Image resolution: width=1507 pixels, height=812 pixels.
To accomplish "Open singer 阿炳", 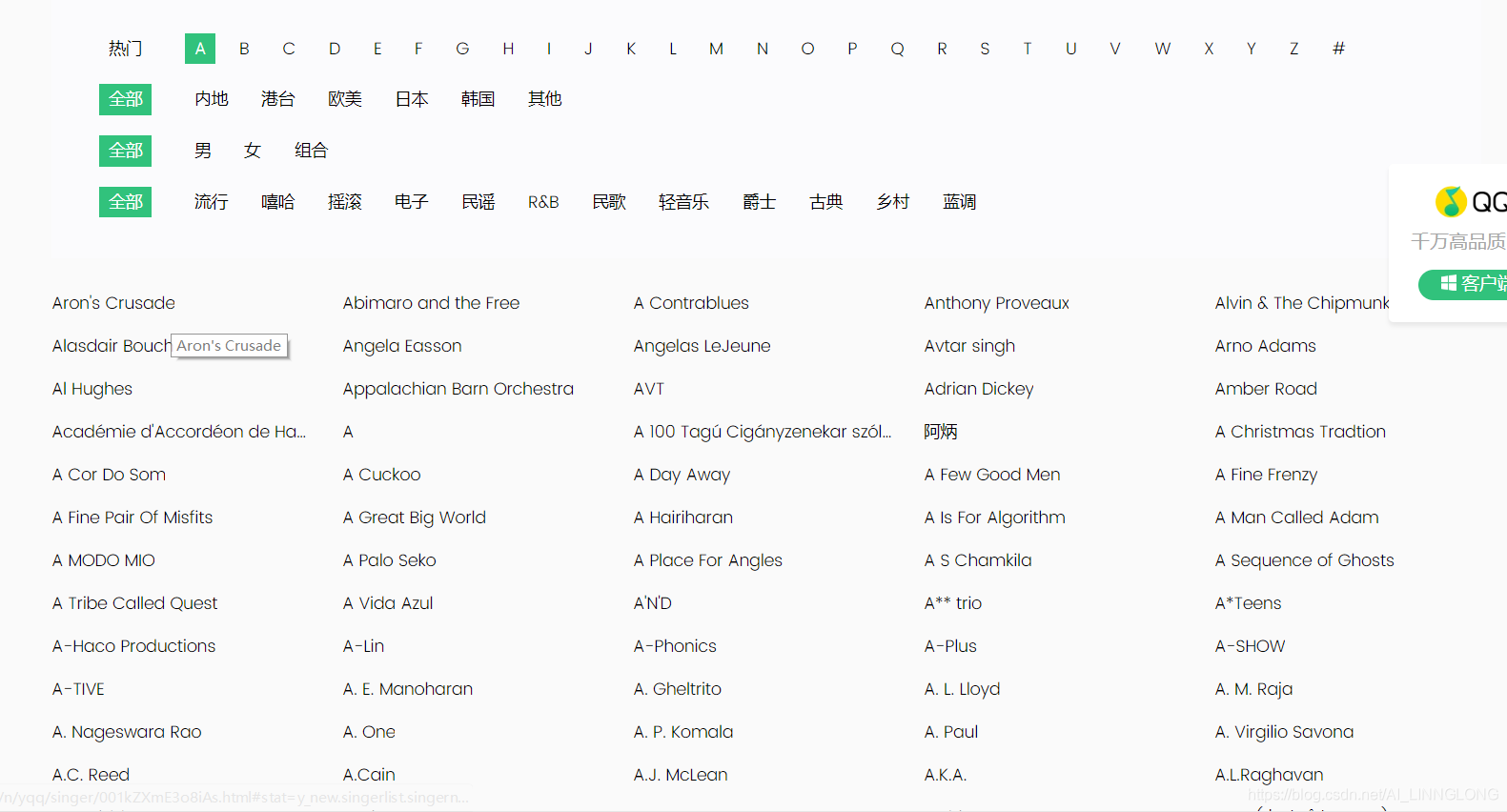I will point(940,432).
